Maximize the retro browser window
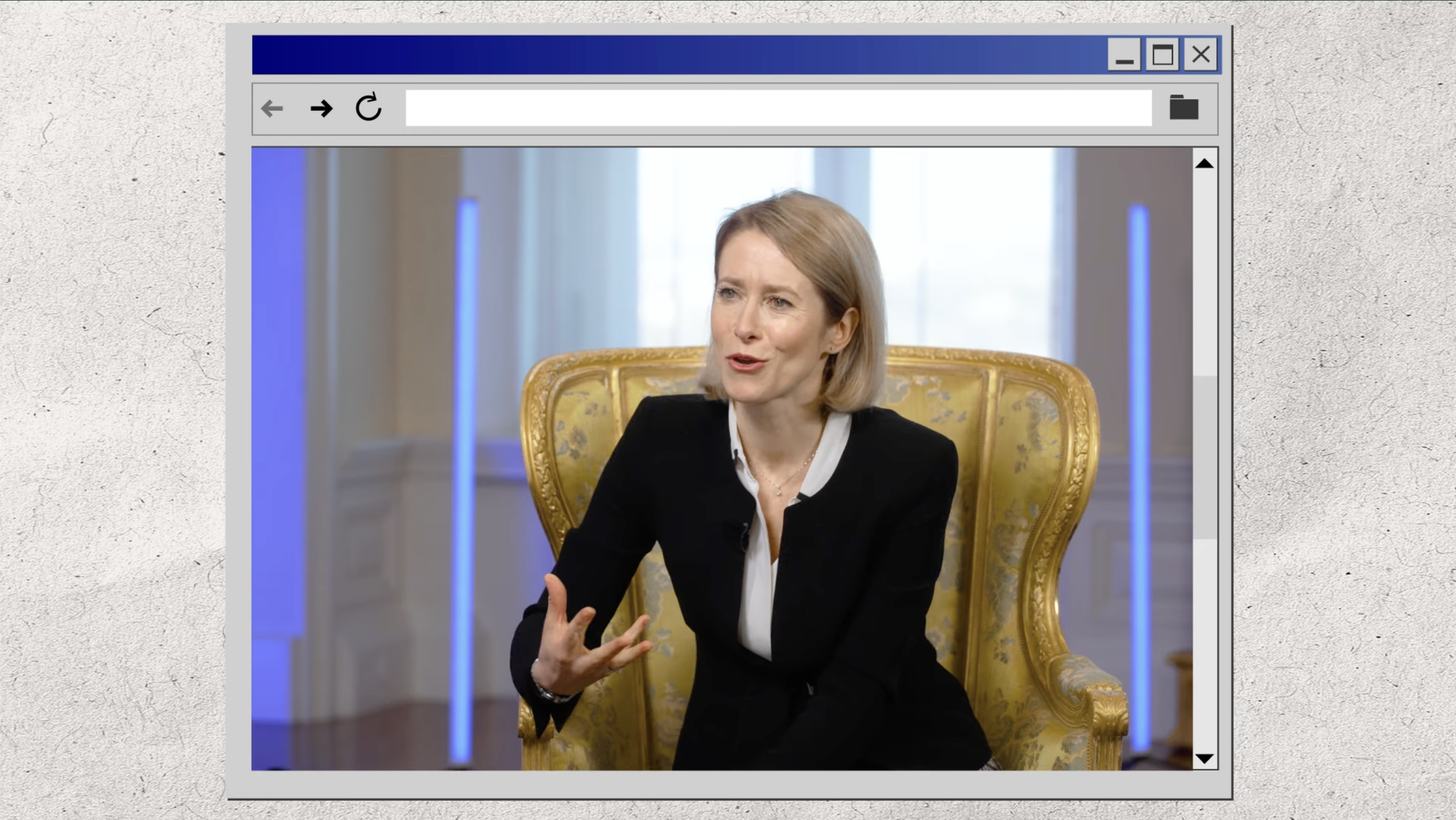This screenshot has width=1456, height=820. coord(1162,55)
